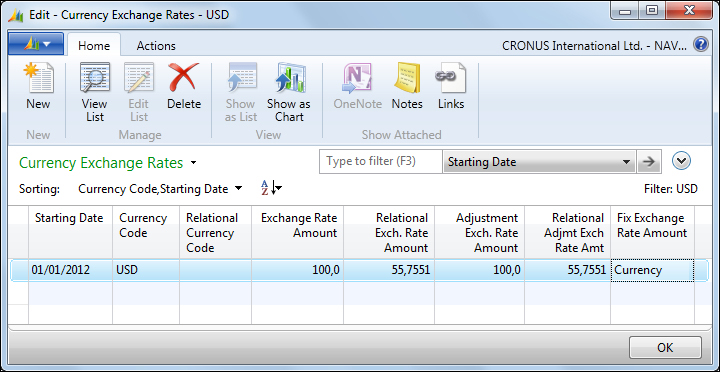720x372 pixels.
Task: Delete the selected exchange rate
Action: 184,87
